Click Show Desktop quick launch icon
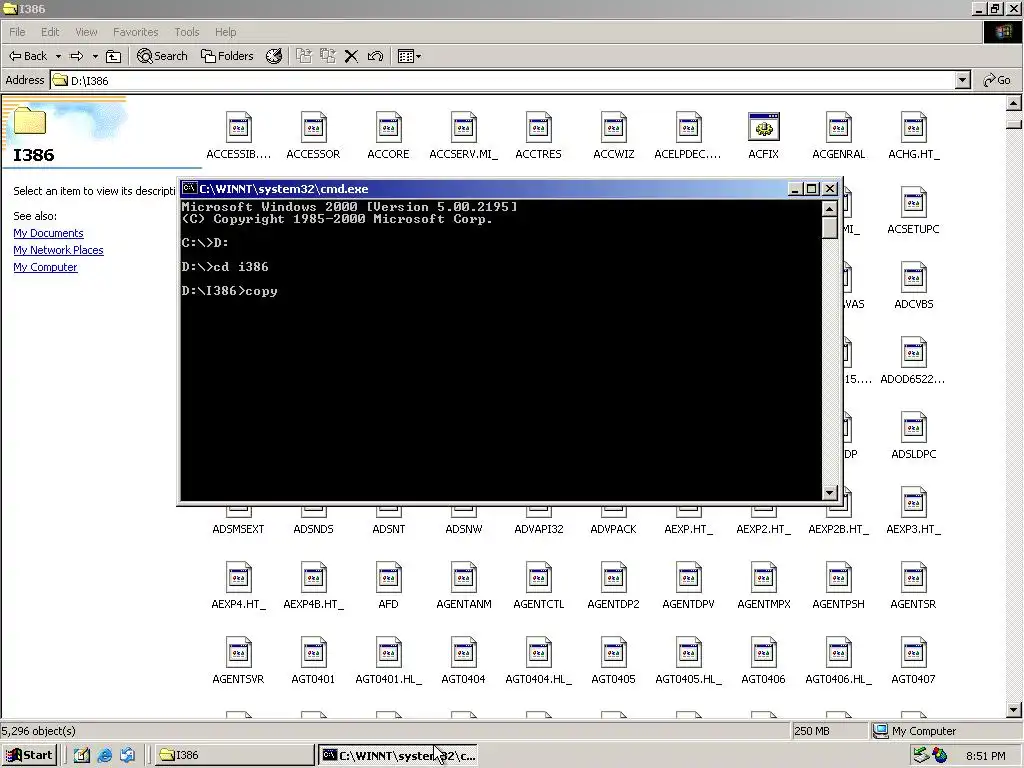 click(x=82, y=755)
